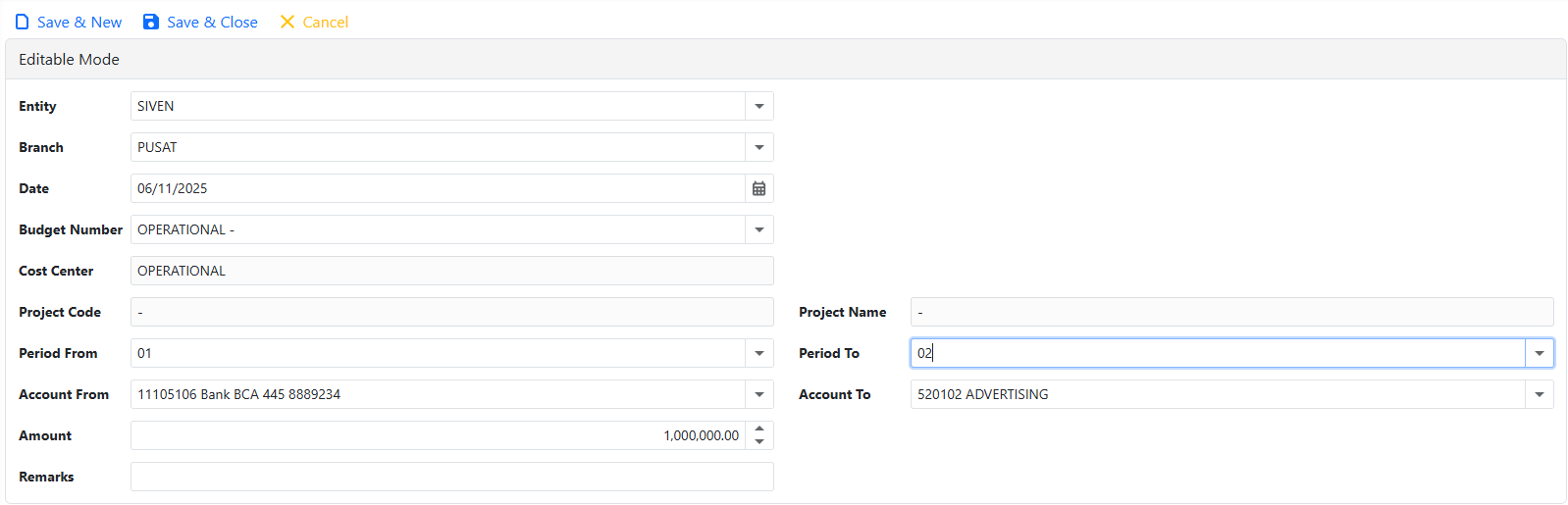The height and width of the screenshot is (505, 1568).
Task: Increase Amount with the up spinner arrow
Action: click(758, 429)
